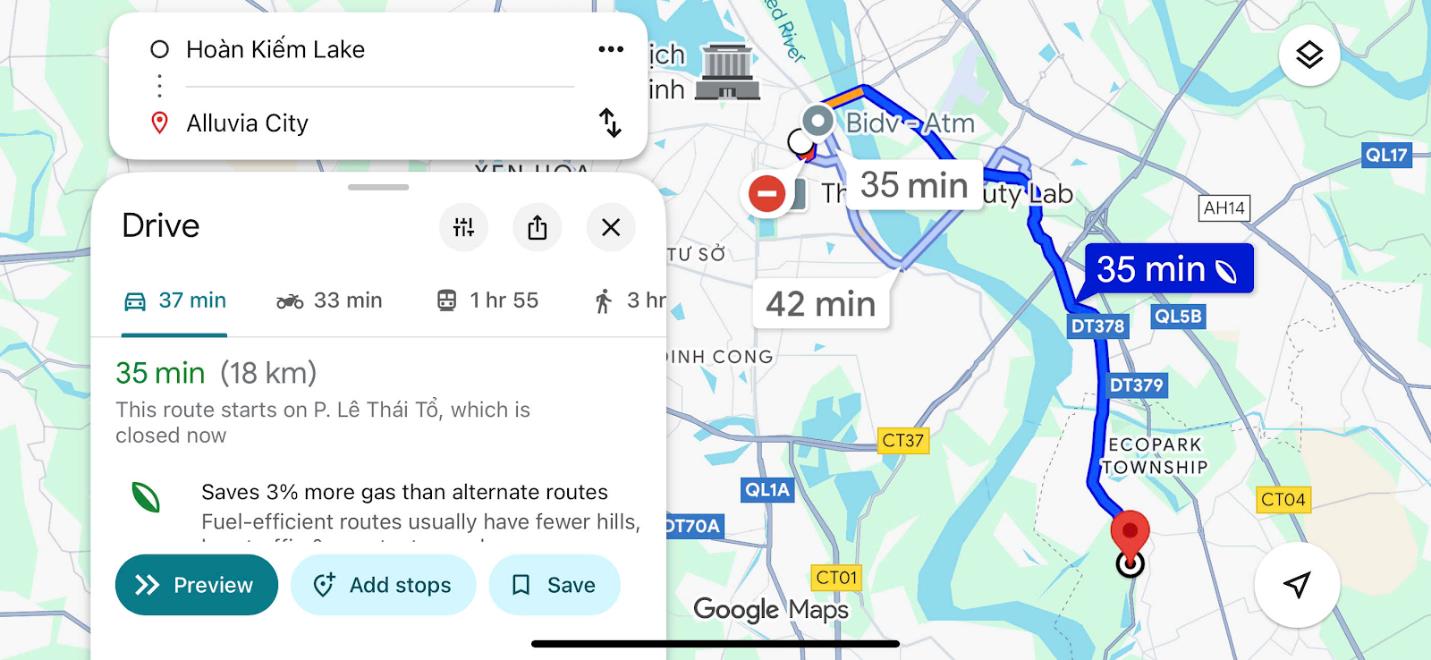Tap the Add stops button
Image resolution: width=1431 pixels, height=660 pixels.
(x=383, y=585)
